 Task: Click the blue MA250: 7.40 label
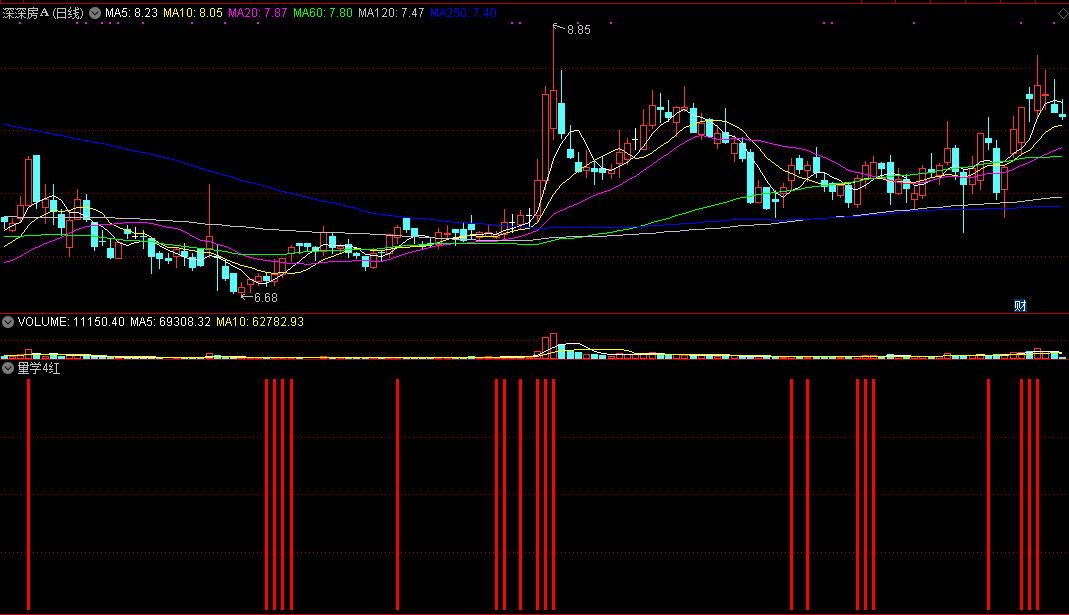[x=464, y=13]
